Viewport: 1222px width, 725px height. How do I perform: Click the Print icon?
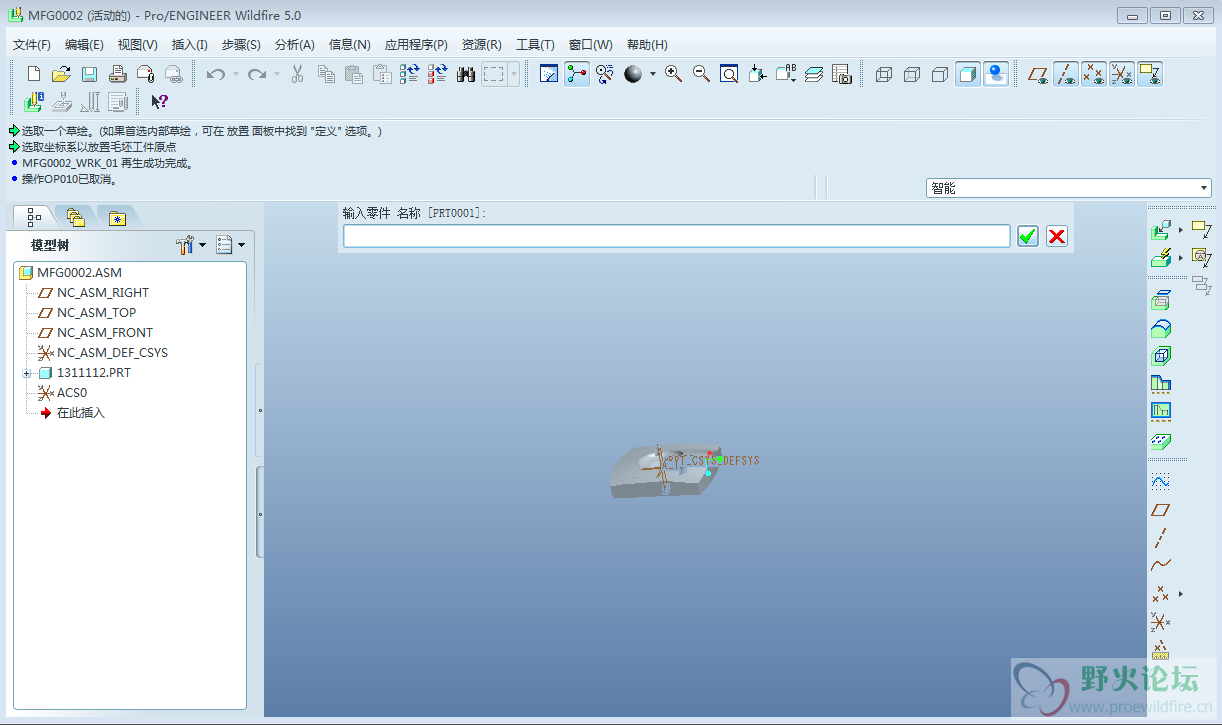[x=117, y=74]
